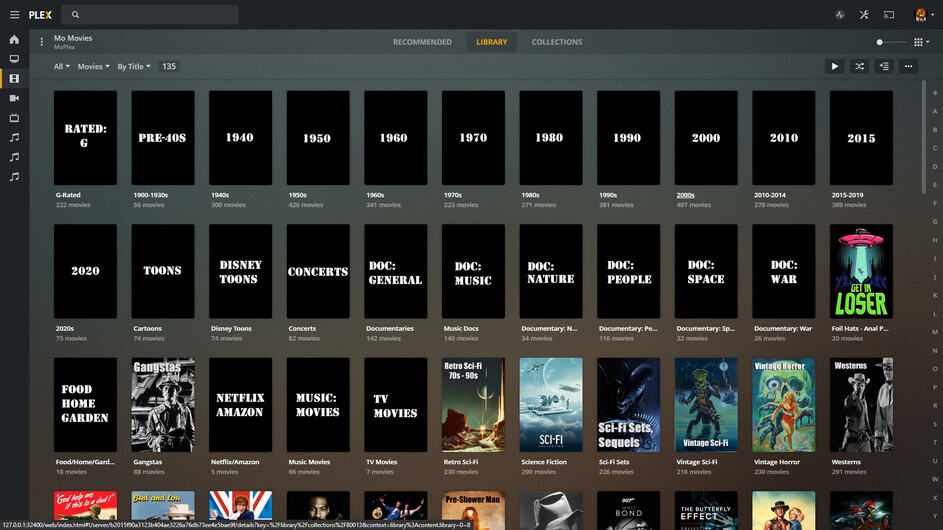Click the Add to playlist icon
The height and width of the screenshot is (530, 943).
884,66
